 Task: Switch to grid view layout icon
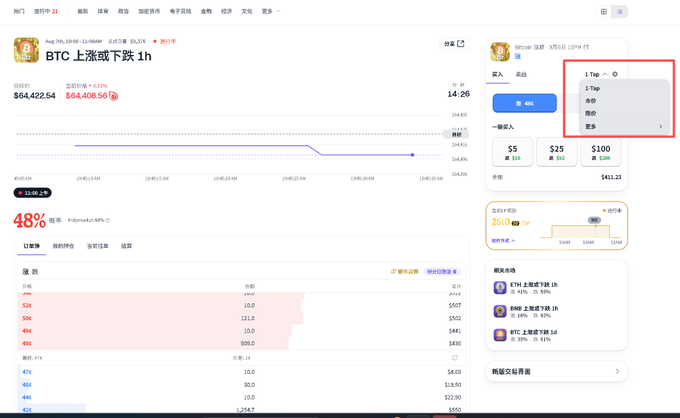603,12
